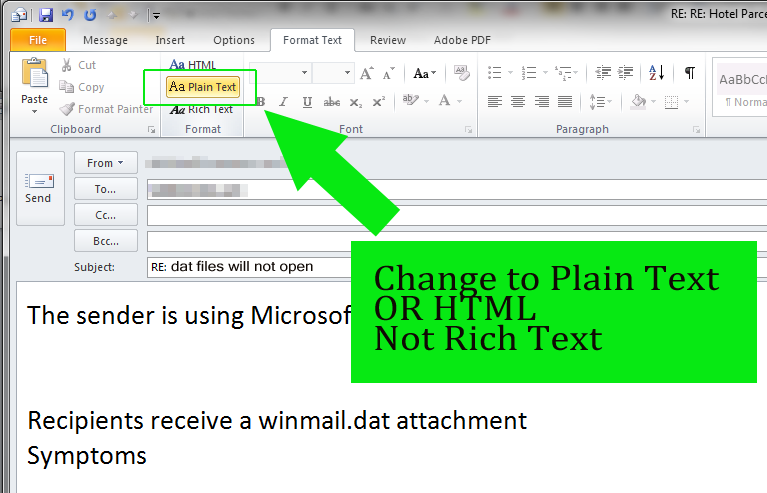The width and height of the screenshot is (767, 493).
Task: Open the font size dropdown
Action: click(x=347, y=73)
